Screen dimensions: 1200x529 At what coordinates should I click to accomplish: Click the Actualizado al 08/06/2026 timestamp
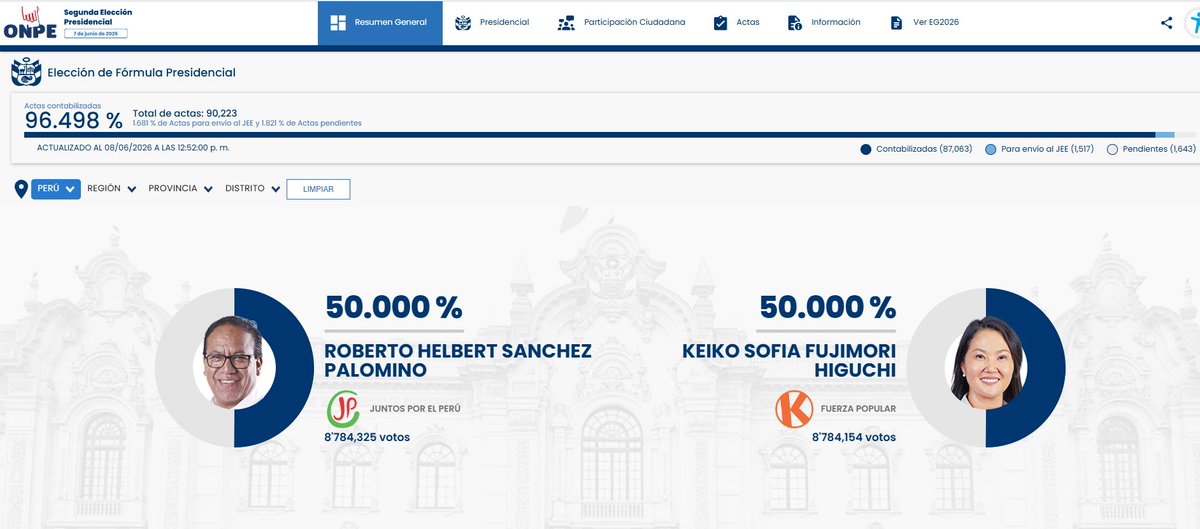(133, 148)
